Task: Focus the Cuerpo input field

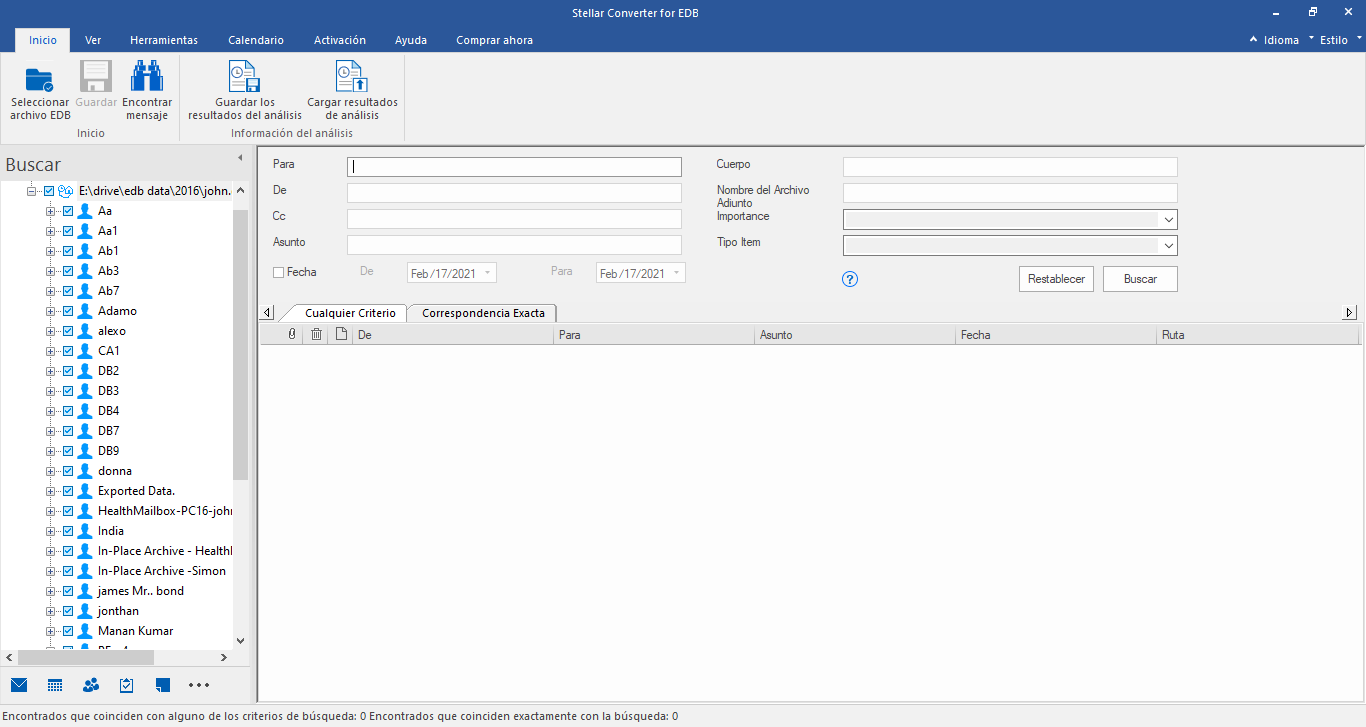Action: 1010,167
